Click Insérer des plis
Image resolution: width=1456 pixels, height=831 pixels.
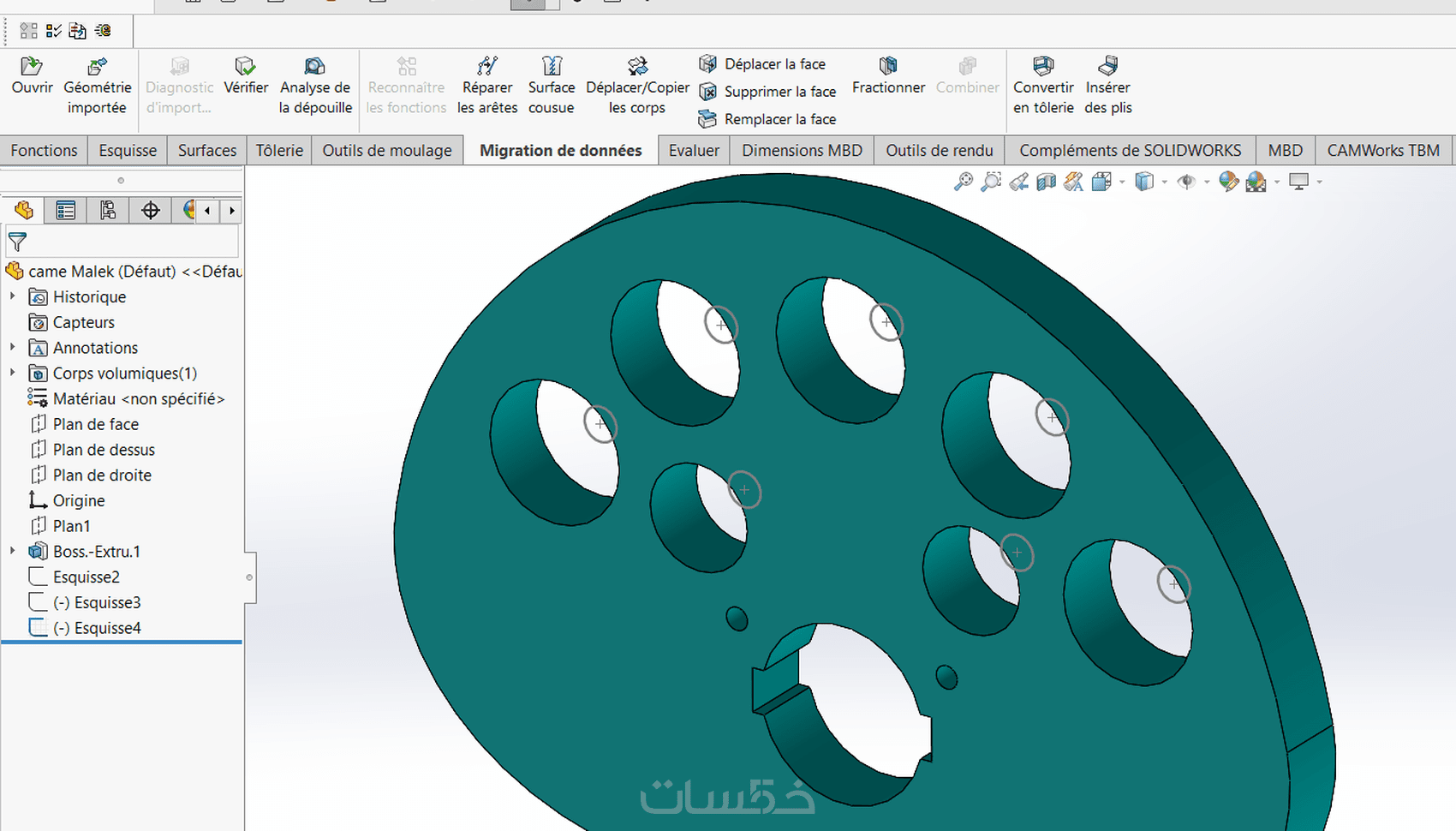coord(1108,86)
